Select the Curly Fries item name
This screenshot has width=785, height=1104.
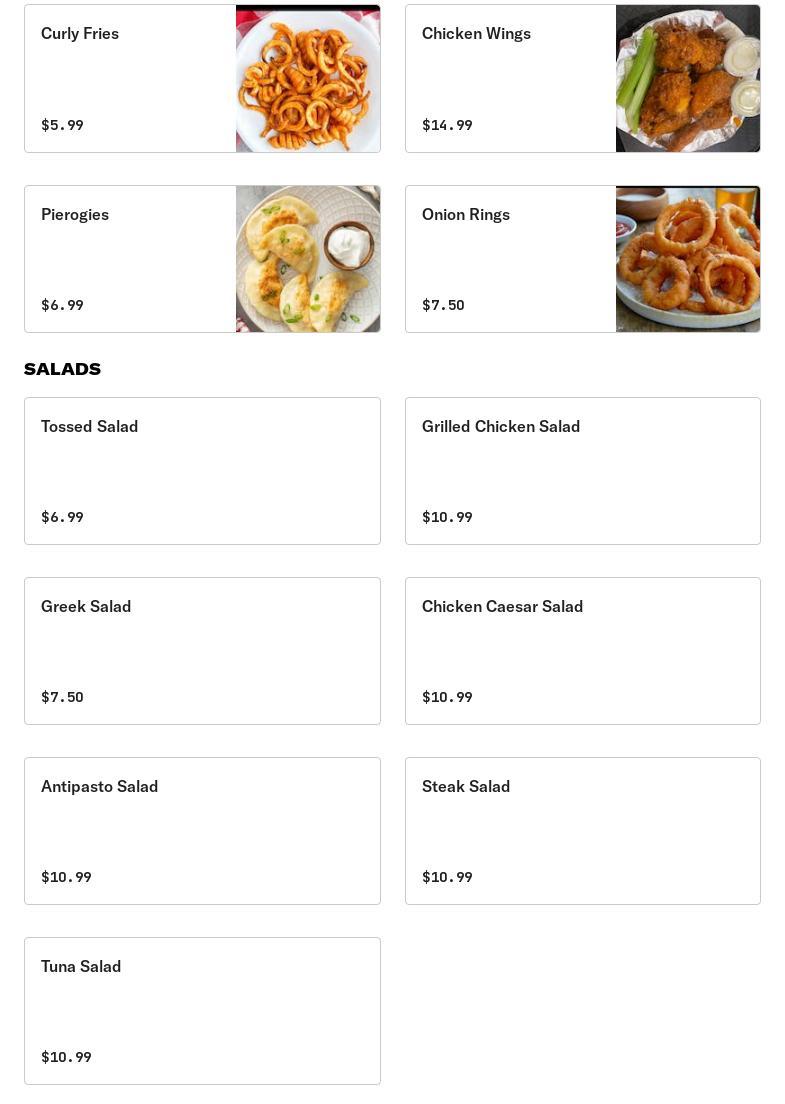(80, 34)
